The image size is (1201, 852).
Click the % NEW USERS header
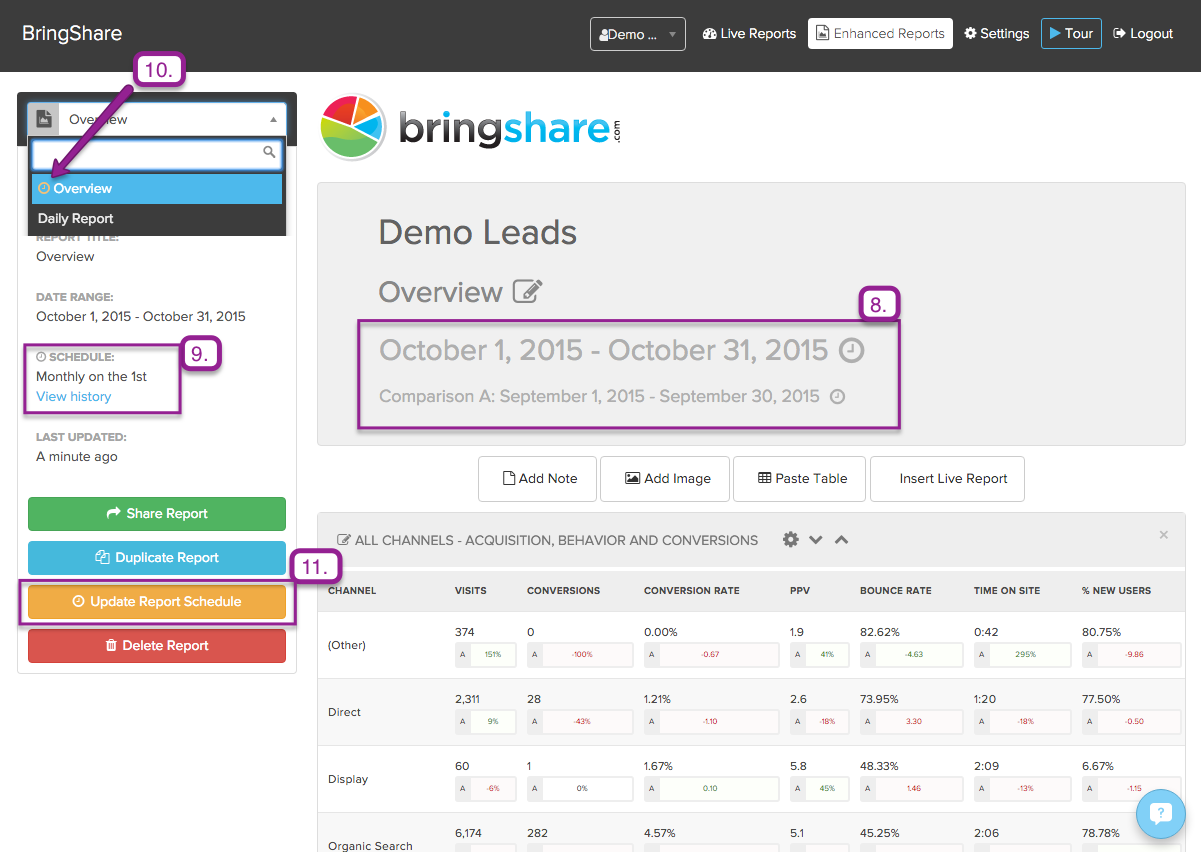[x=1117, y=591]
